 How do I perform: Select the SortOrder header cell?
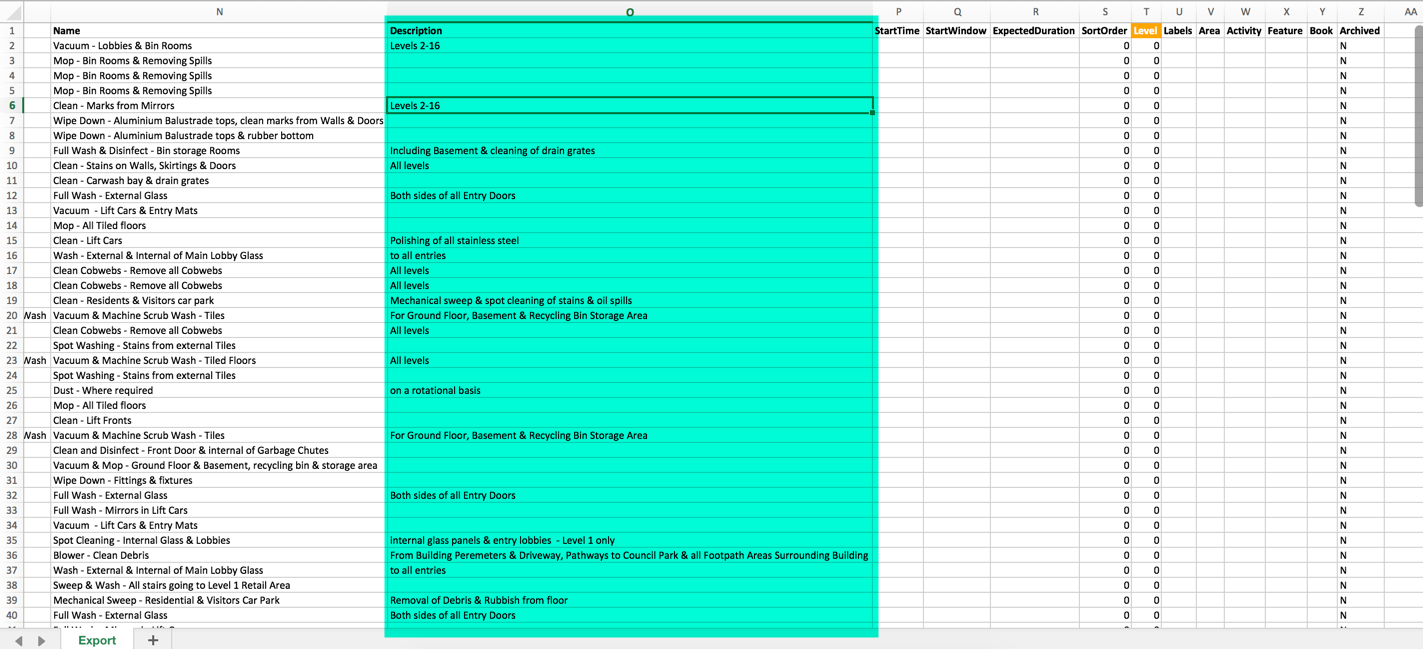pyautogui.click(x=1104, y=31)
